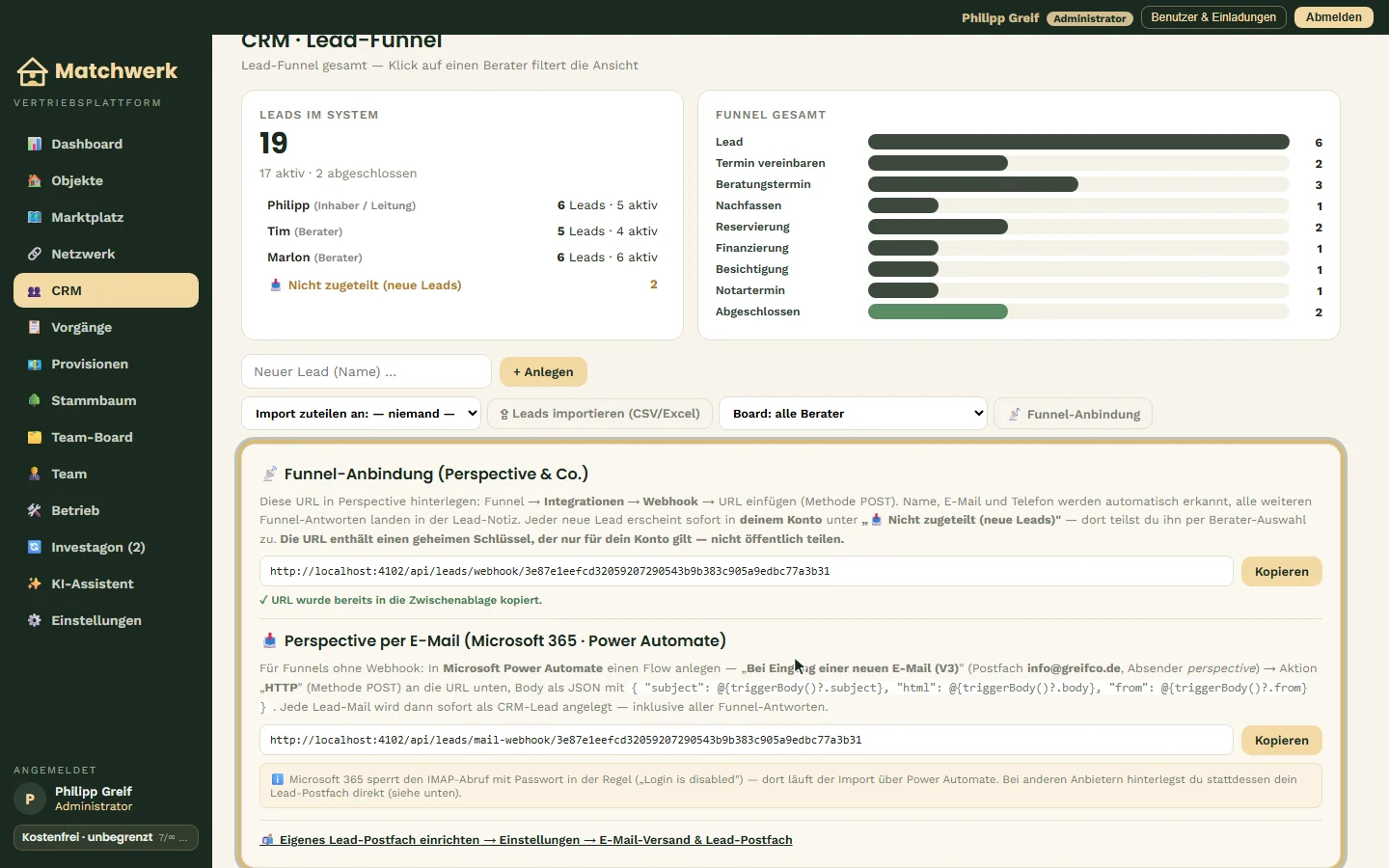Viewport: 1389px width, 868px height.
Task: Click the 'Neuer Lead (Name)' input field
Action: [367, 371]
